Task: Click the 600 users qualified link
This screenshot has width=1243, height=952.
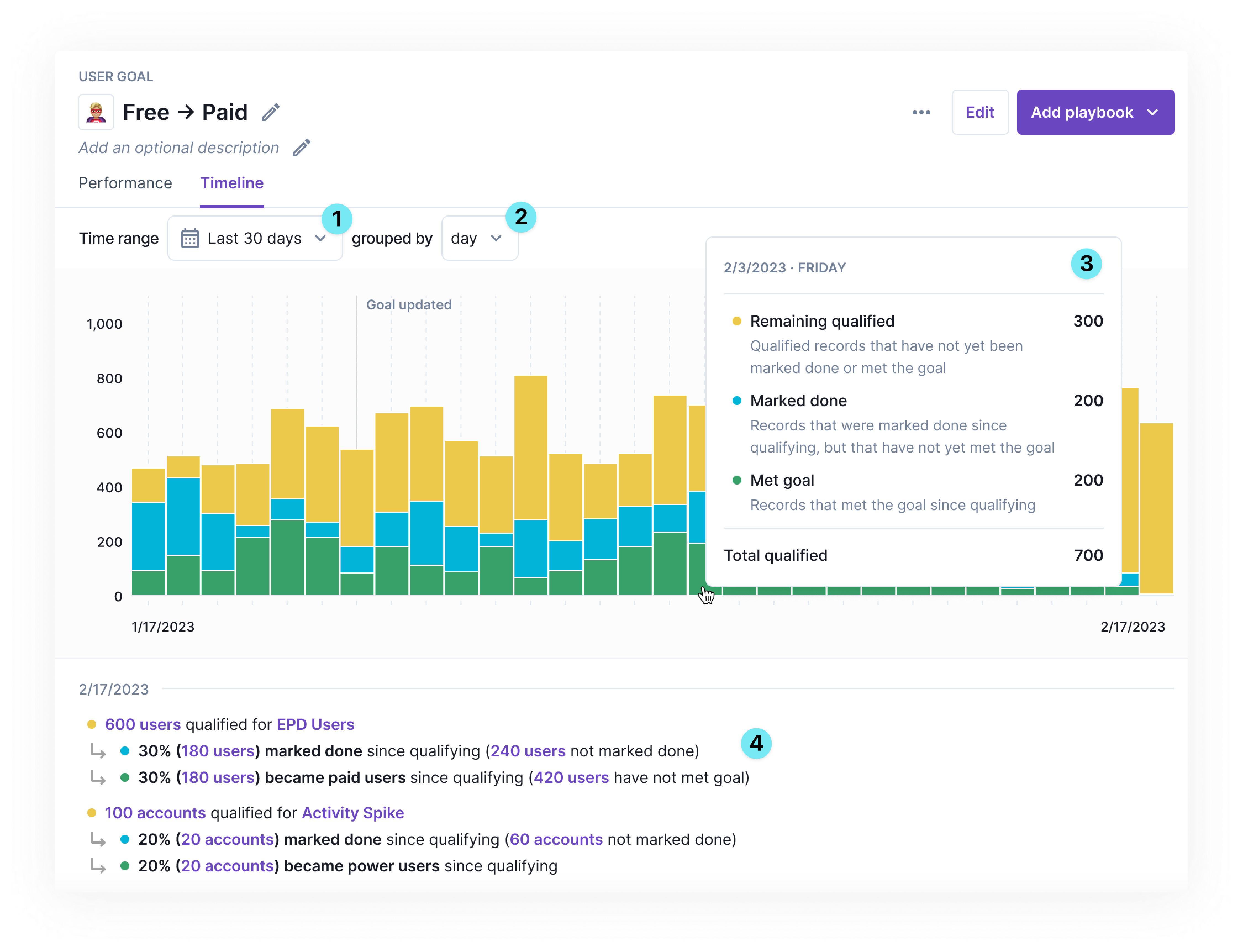Action: click(143, 724)
